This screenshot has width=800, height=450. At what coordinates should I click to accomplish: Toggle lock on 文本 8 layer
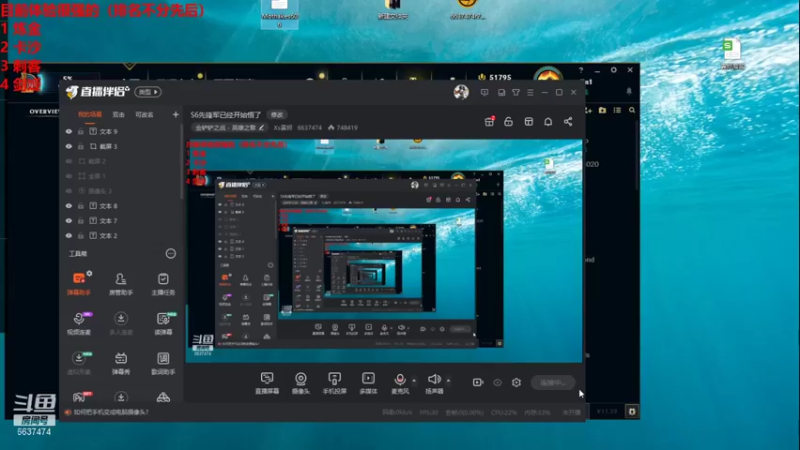click(x=81, y=206)
